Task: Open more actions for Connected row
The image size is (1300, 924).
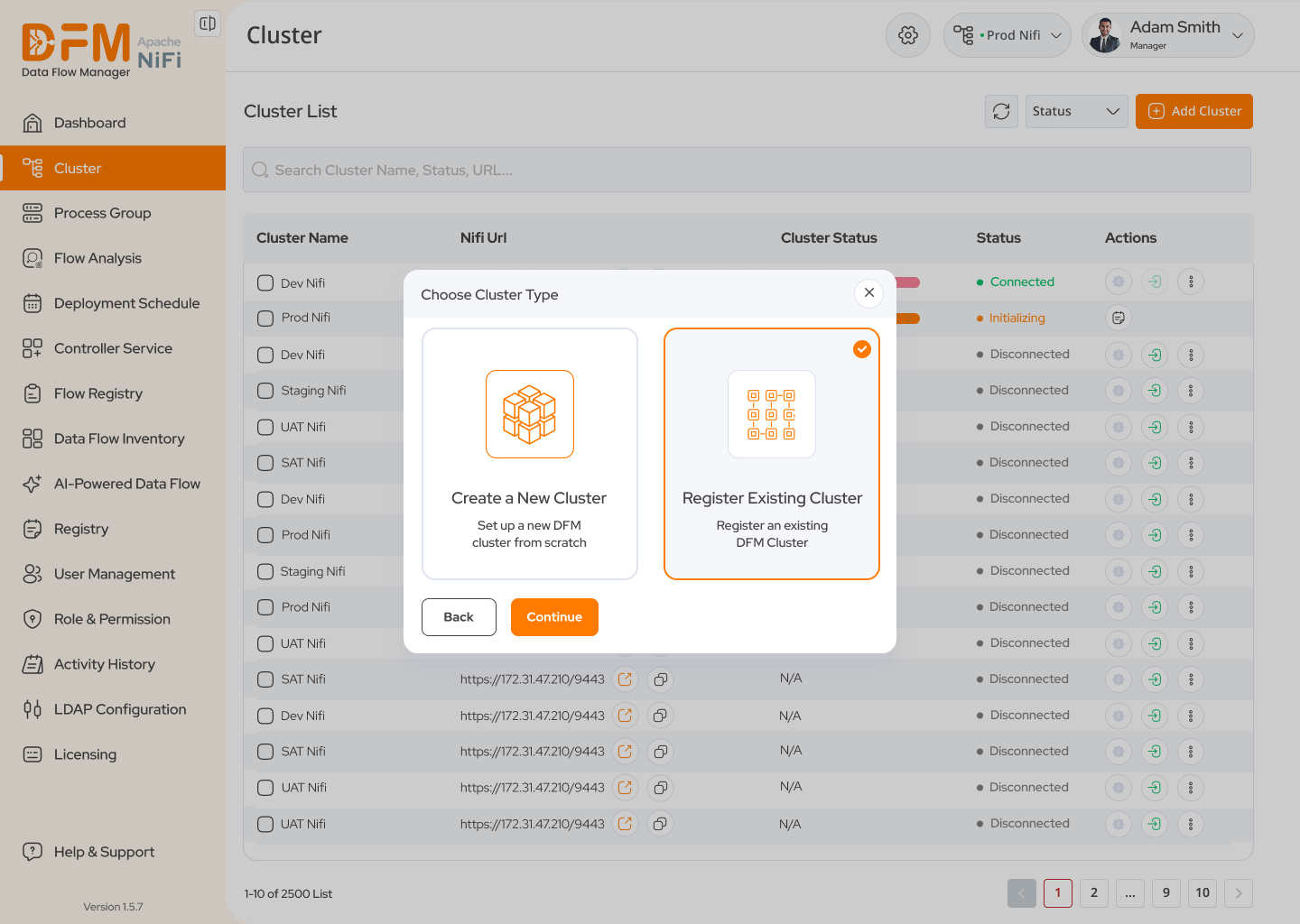Action: click(1191, 282)
